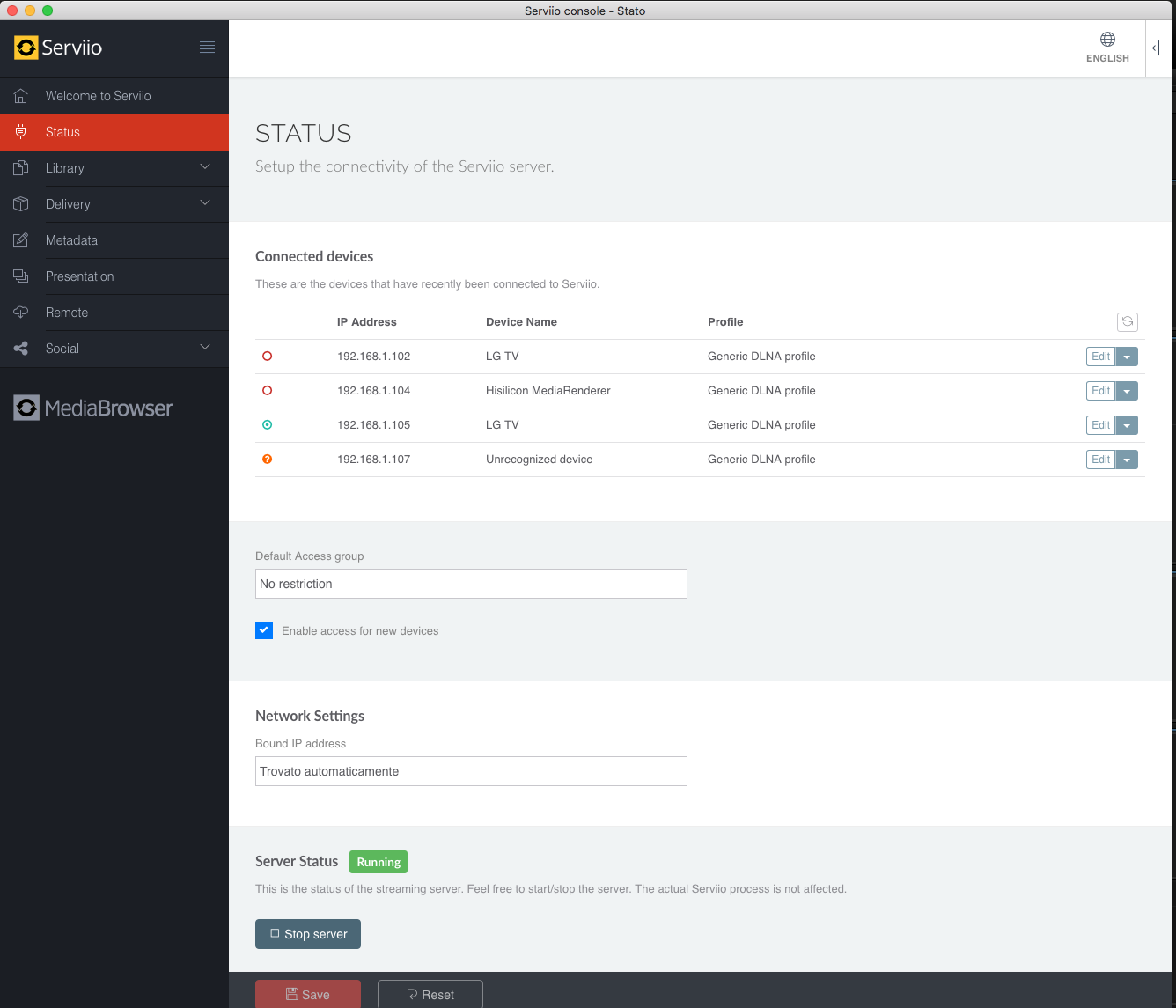Uncheck Enable access for new devices
The height and width of the screenshot is (1008, 1176).
(x=264, y=630)
